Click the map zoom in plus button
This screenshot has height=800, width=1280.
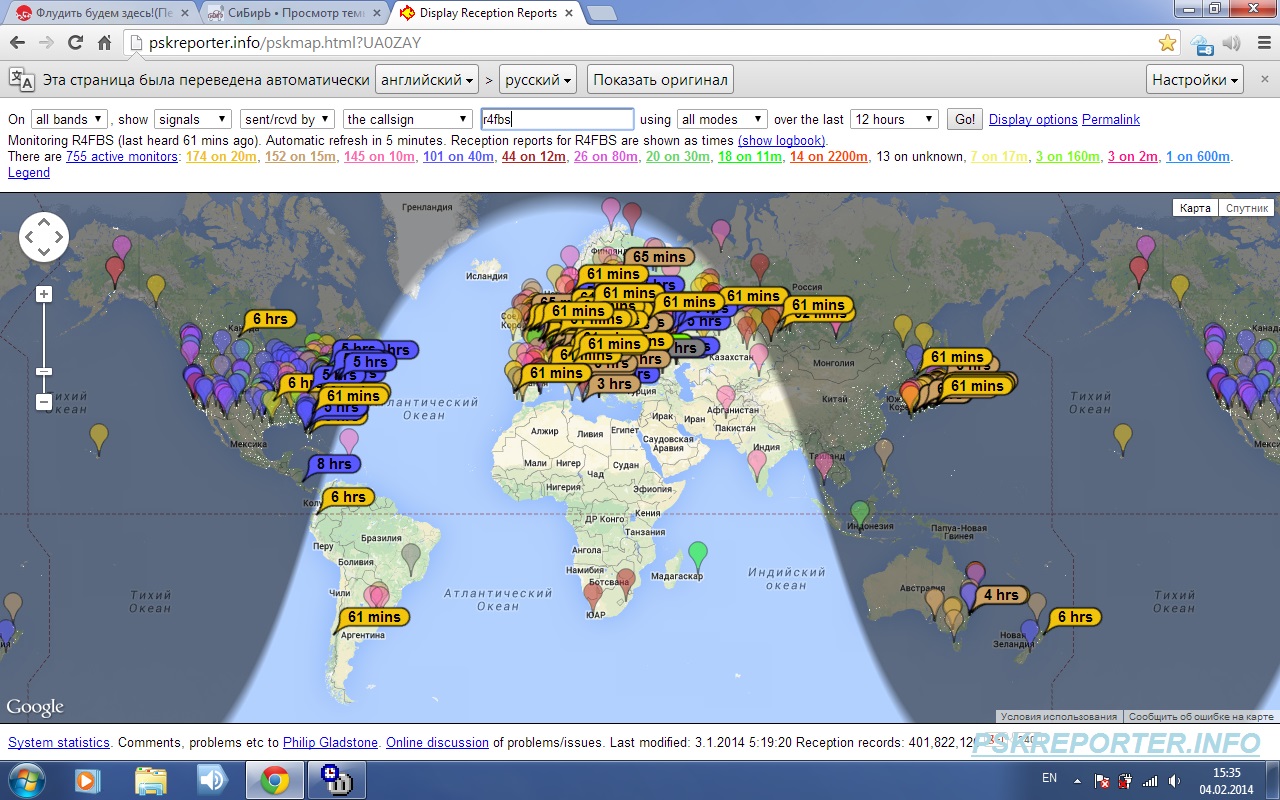tap(44, 294)
